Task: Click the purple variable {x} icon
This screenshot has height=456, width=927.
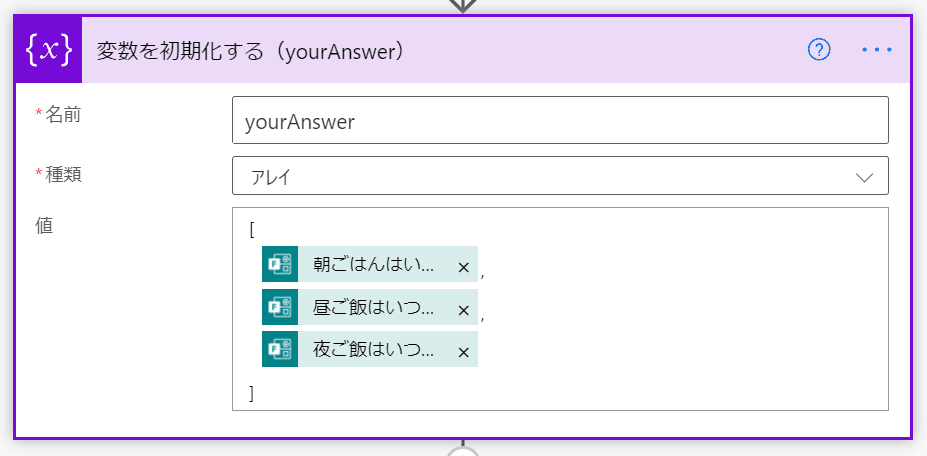Action: click(x=49, y=50)
